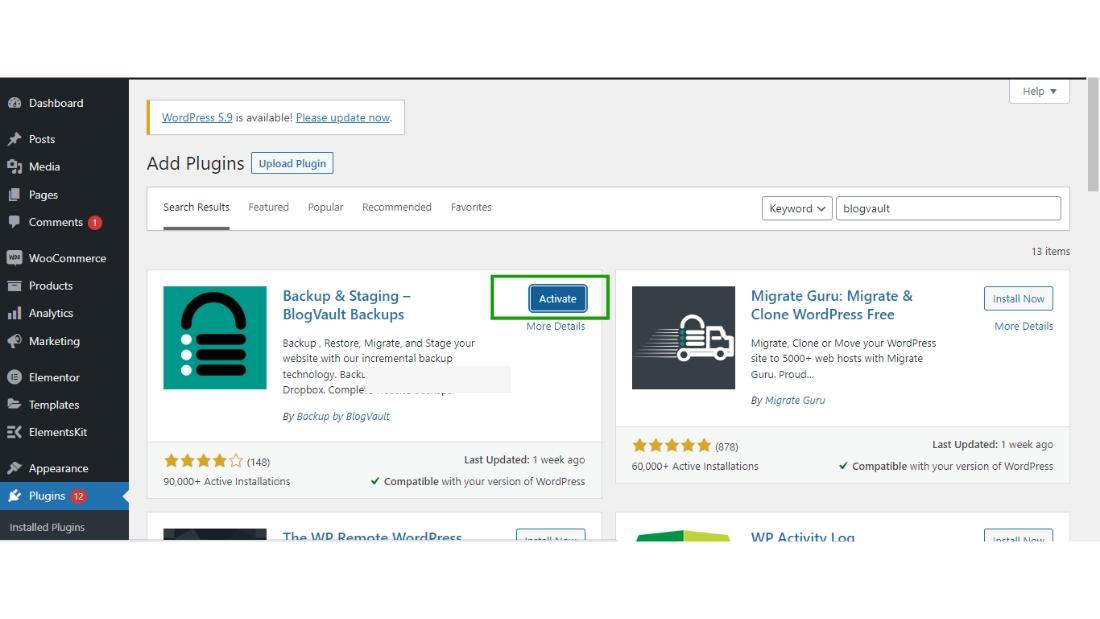Open More Details for BlogVault Backups
Screen dimensions: 1100x619
pyautogui.click(x=556, y=326)
